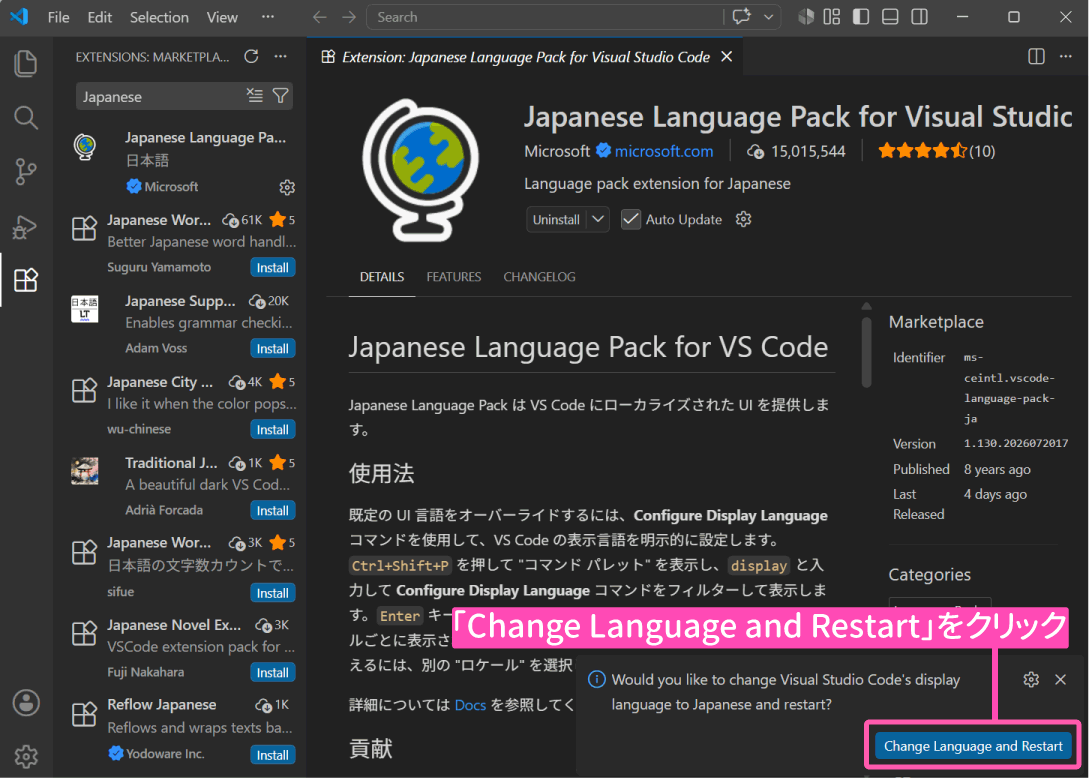
Task: Open the Docs link in description
Action: [470, 705]
